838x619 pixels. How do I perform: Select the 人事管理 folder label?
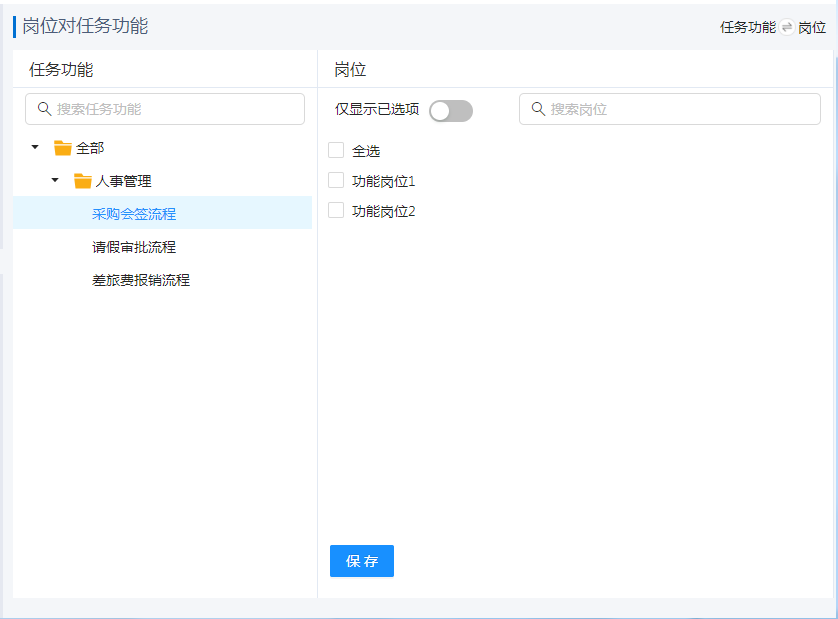click(124, 181)
